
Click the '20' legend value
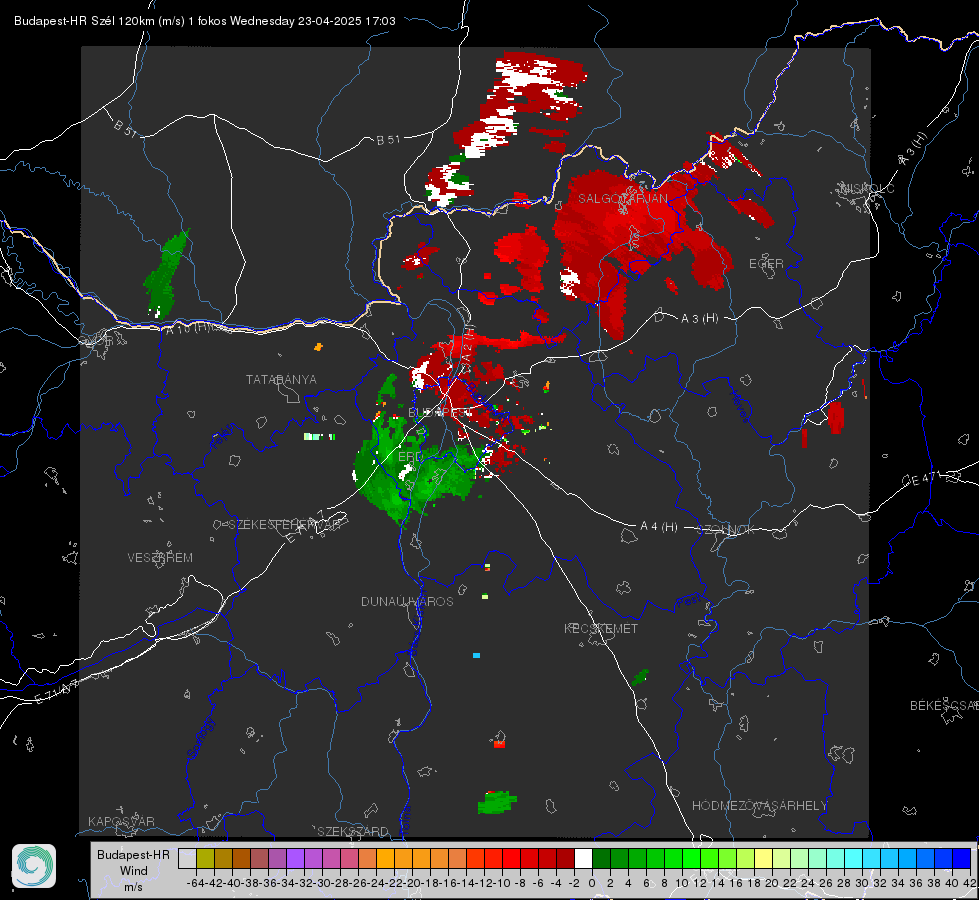tap(772, 883)
